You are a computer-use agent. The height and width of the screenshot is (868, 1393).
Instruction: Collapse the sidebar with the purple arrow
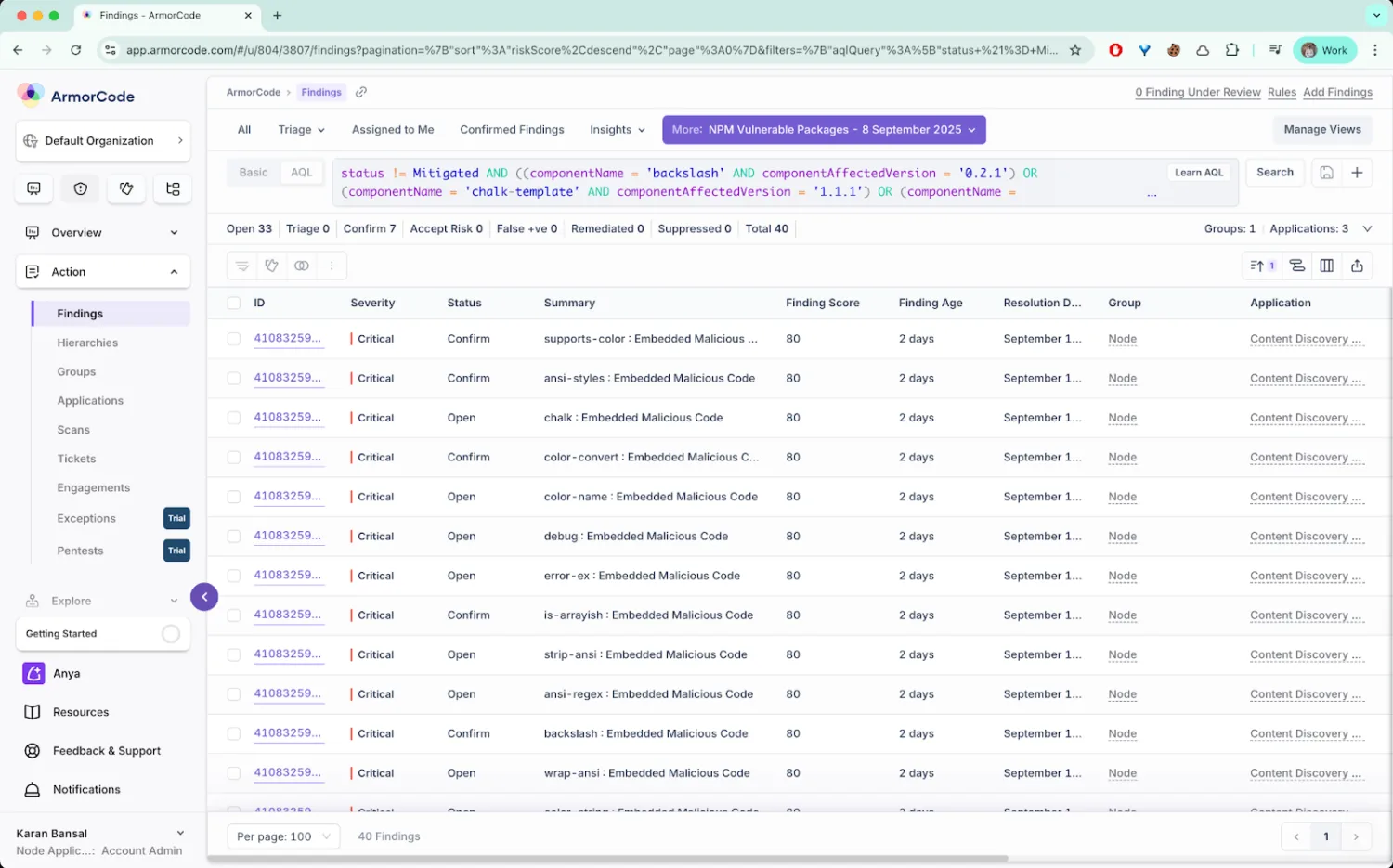[204, 597]
